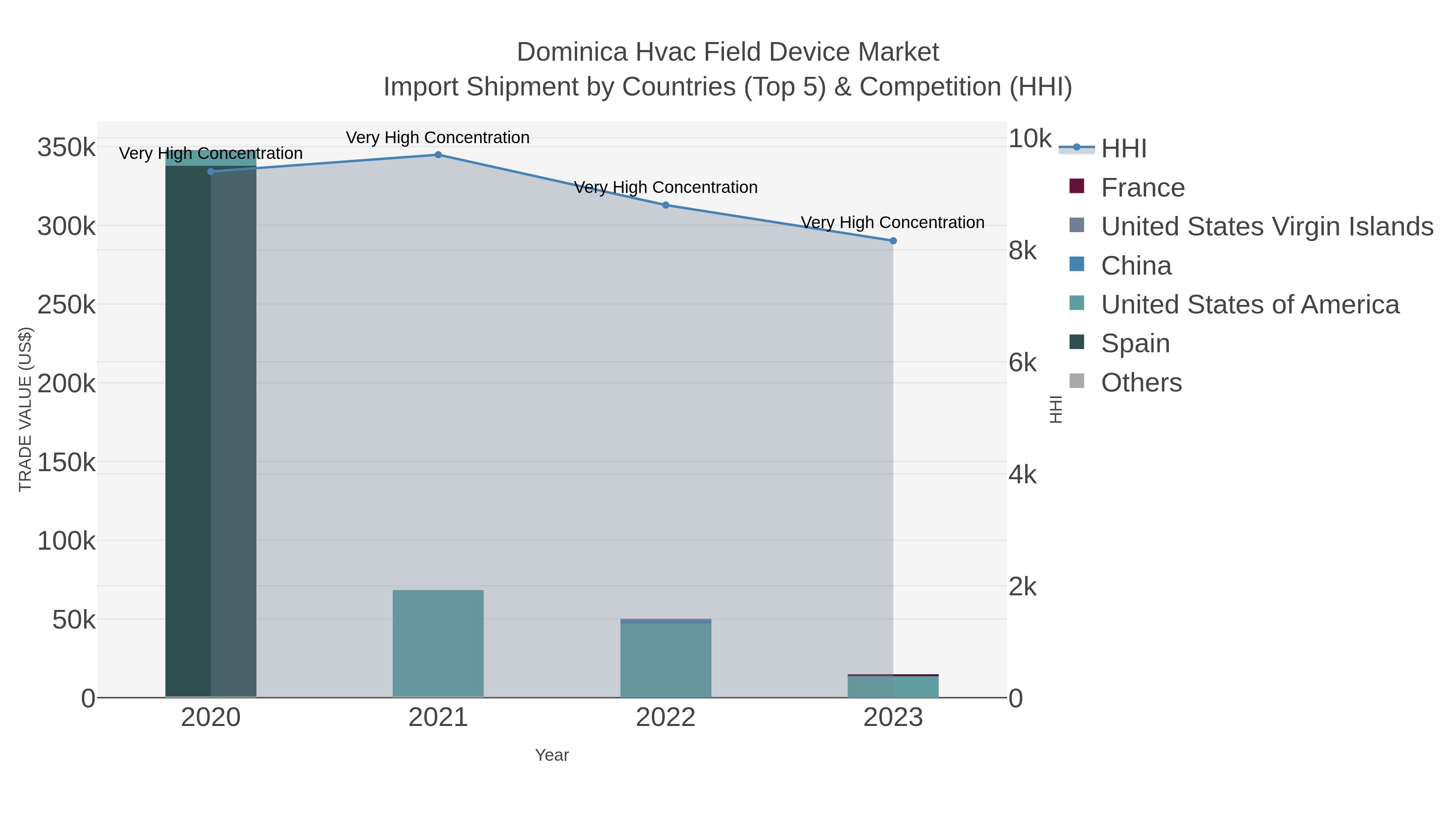The image size is (1456, 819).
Task: Click the 6k HHI axis tick label
Action: click(1023, 362)
